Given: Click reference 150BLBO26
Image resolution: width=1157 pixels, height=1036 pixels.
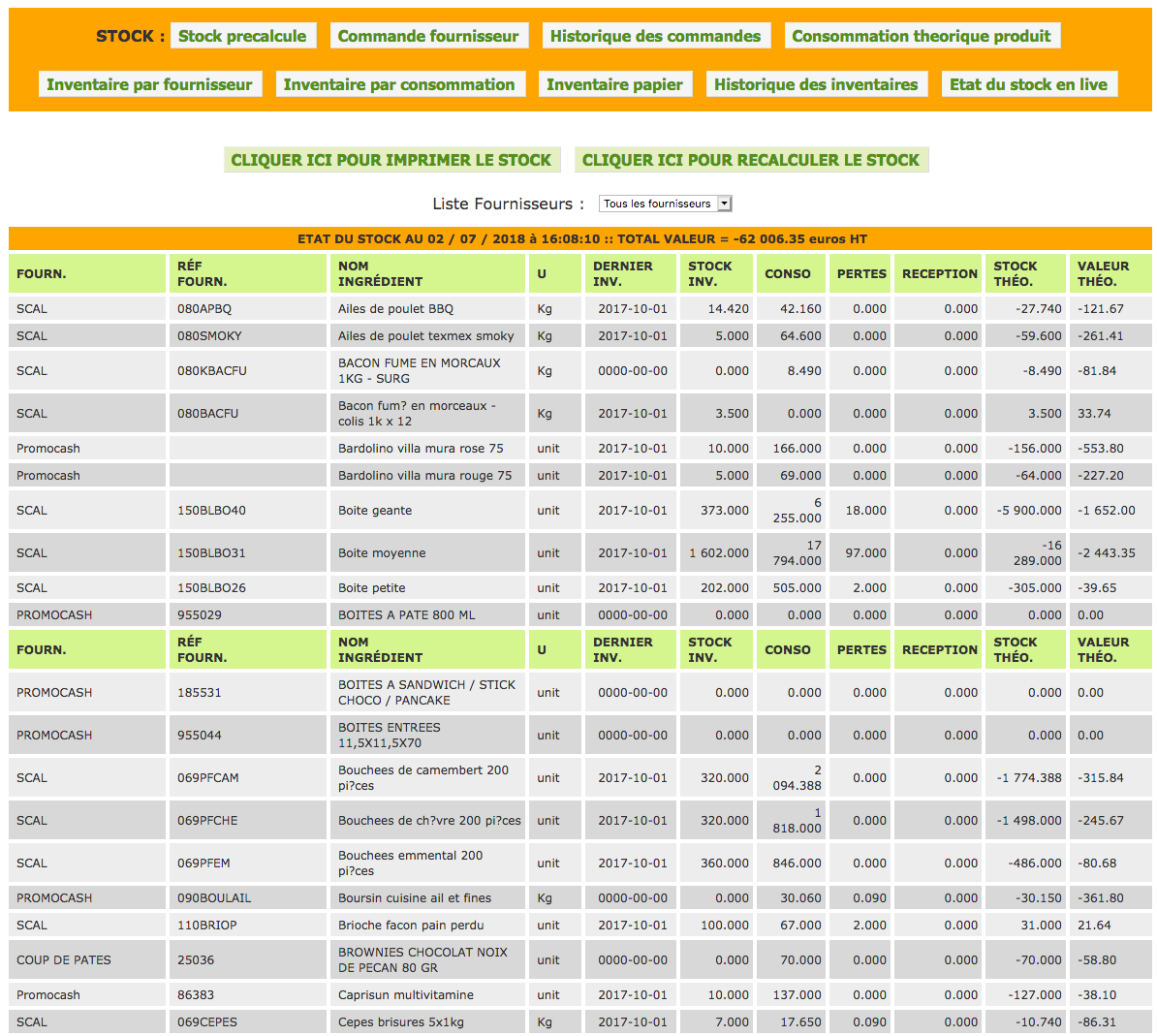Looking at the screenshot, I should [211, 588].
